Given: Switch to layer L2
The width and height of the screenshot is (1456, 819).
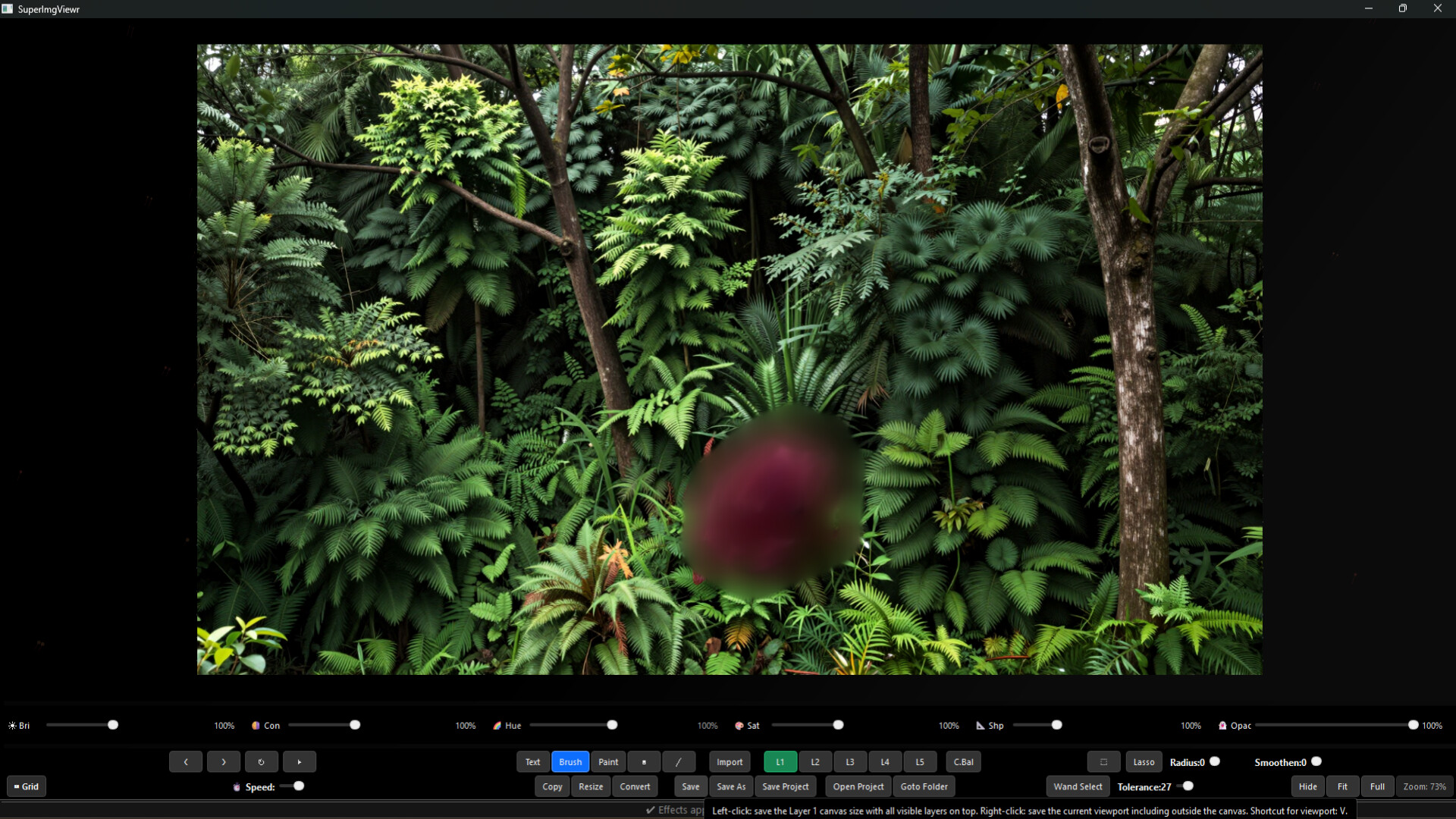Looking at the screenshot, I should [x=815, y=761].
